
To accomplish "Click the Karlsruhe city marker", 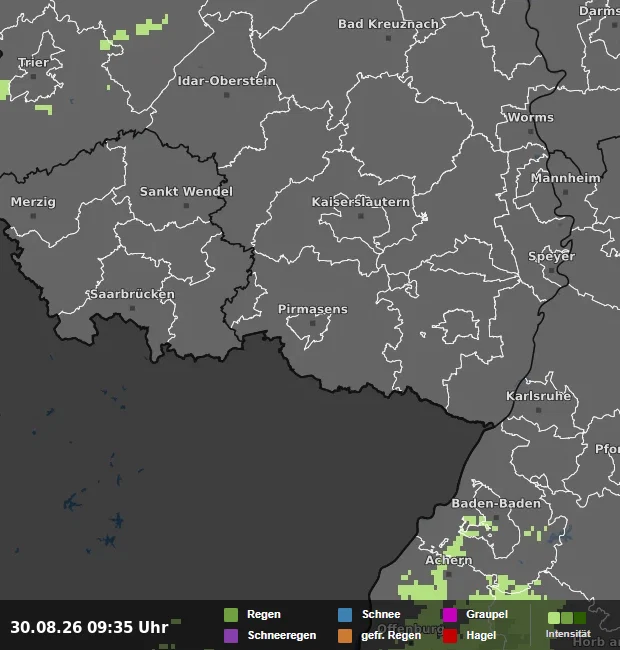I will (538, 410).
